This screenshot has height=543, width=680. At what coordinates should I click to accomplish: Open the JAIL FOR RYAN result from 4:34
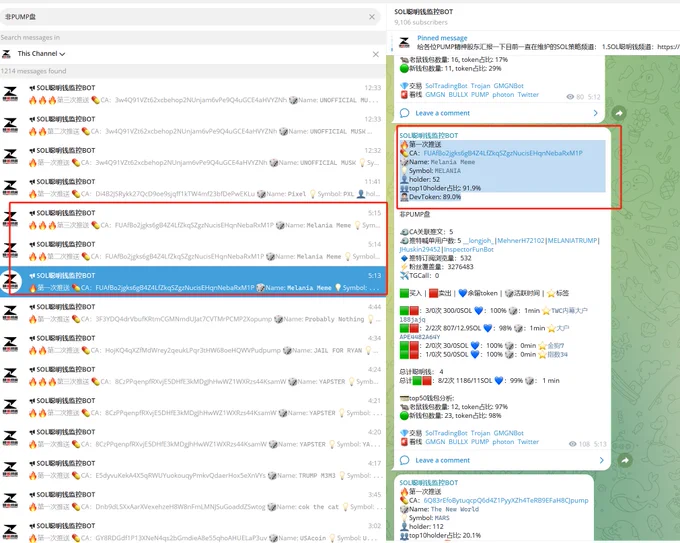click(x=193, y=344)
